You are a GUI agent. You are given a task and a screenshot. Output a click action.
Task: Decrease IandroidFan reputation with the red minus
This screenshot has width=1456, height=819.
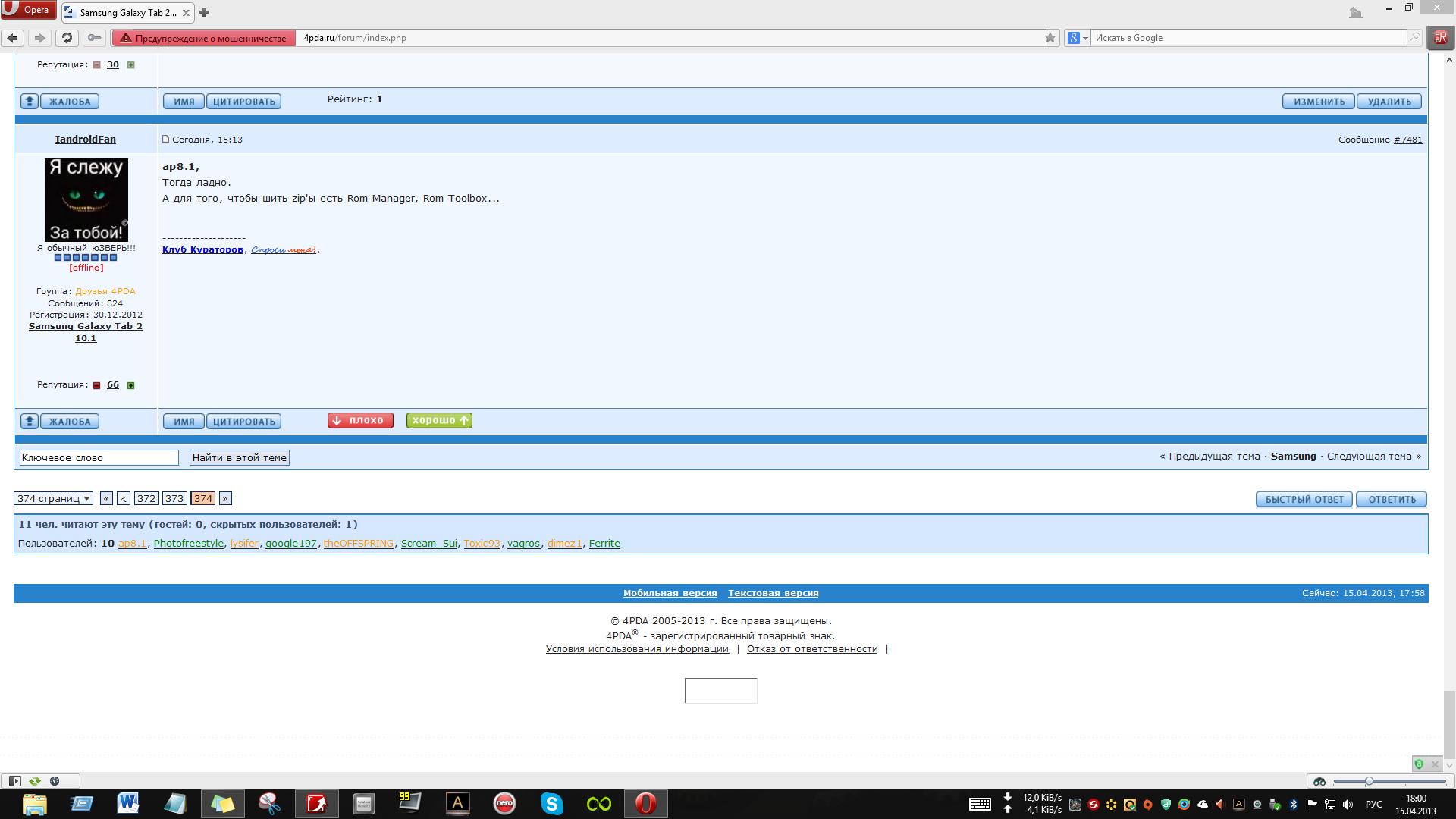(x=96, y=385)
